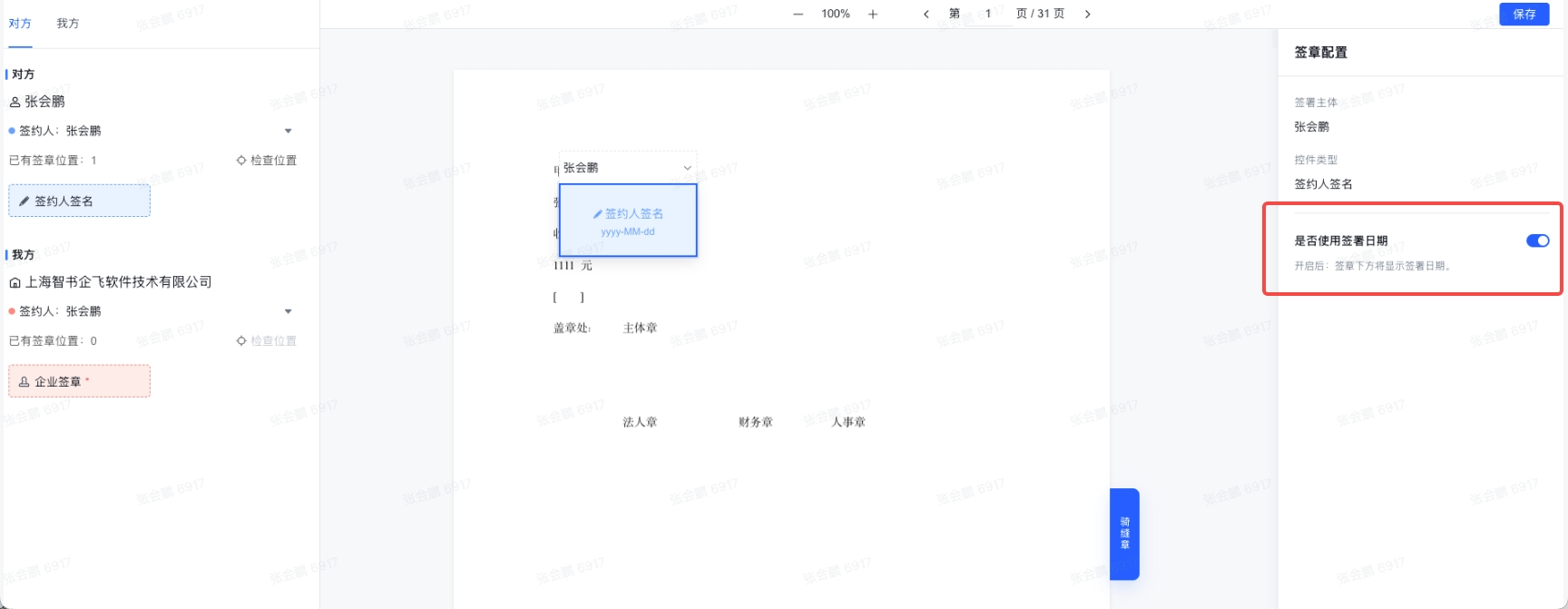The width and height of the screenshot is (1568, 609).
Task: Click the page number input field
Action: (988, 14)
